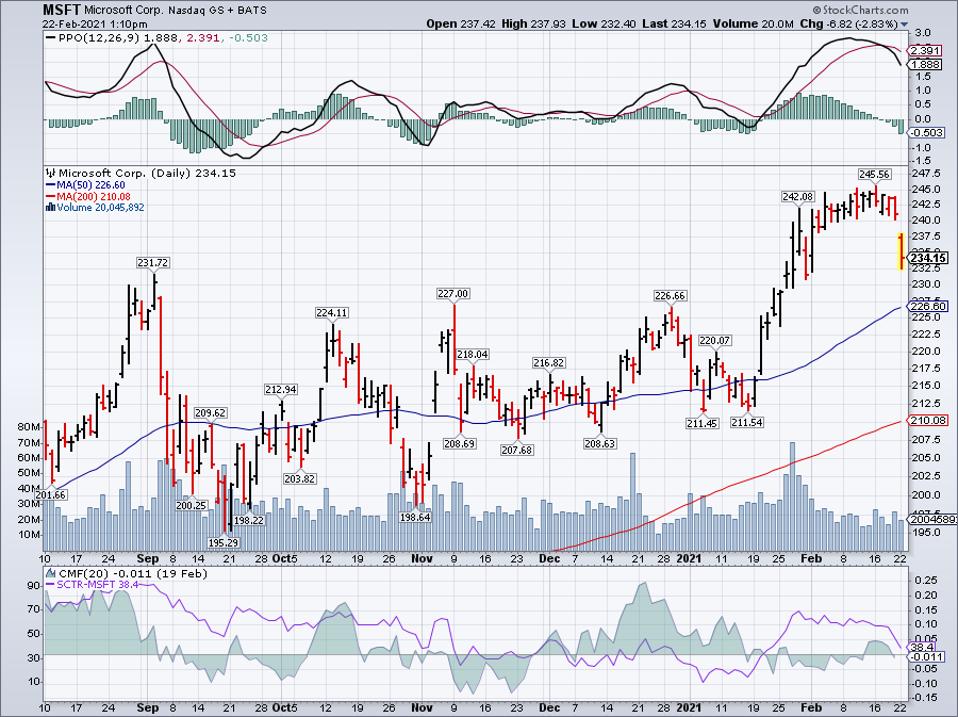
Task: Click the 218.04 price label
Action: pyautogui.click(x=472, y=354)
